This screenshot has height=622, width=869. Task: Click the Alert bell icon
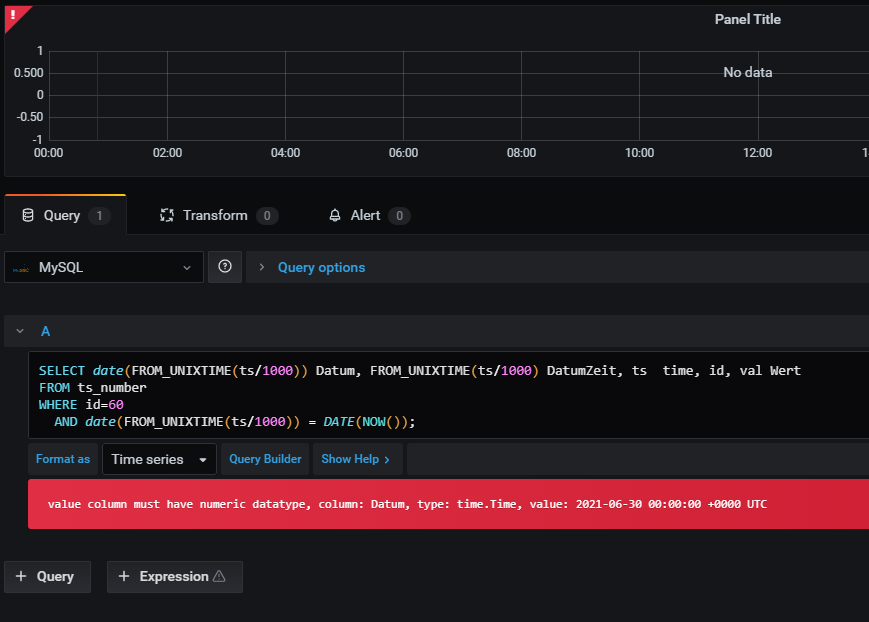[x=335, y=215]
